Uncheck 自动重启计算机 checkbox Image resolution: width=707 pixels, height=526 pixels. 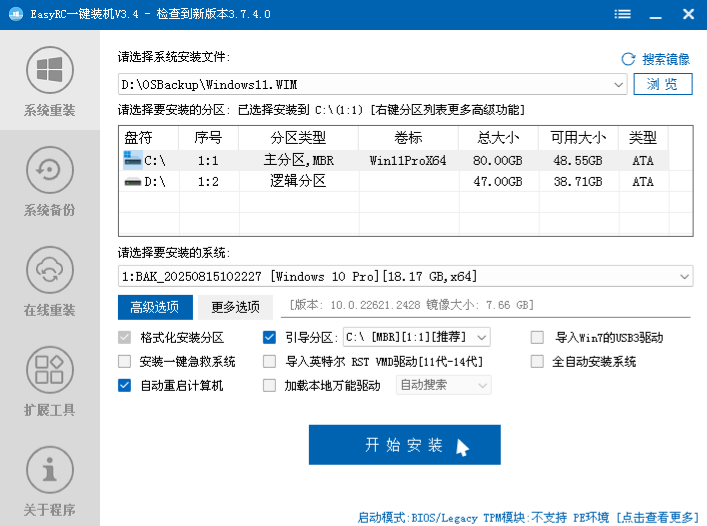[124, 385]
